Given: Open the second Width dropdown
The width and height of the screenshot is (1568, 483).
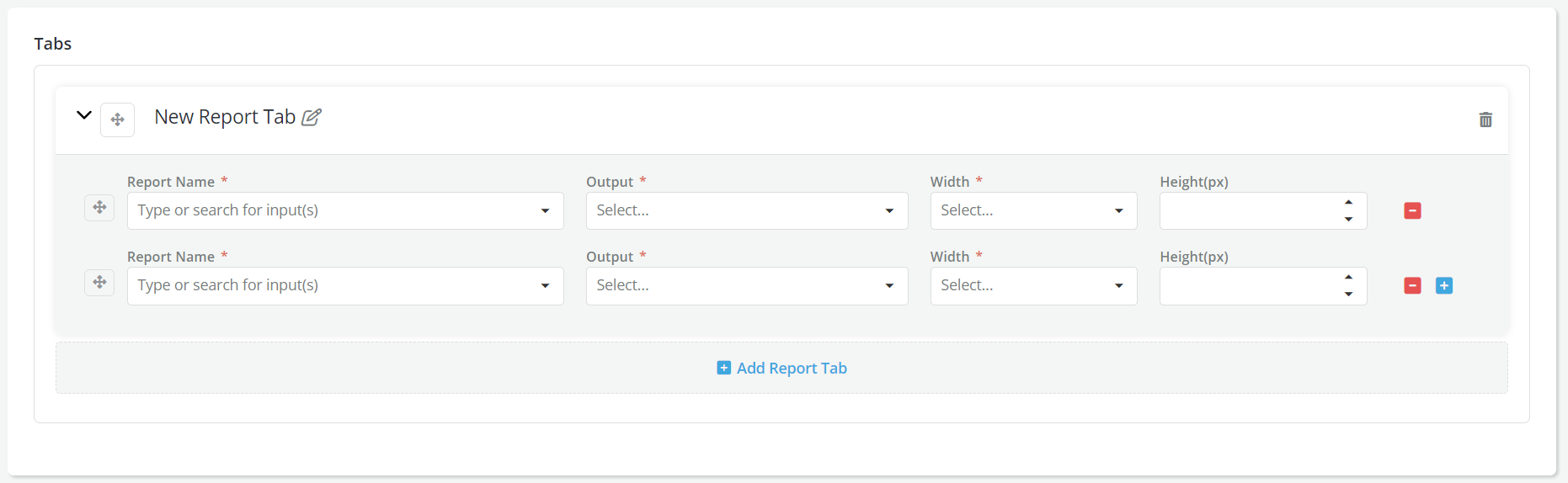Looking at the screenshot, I should [1032, 285].
